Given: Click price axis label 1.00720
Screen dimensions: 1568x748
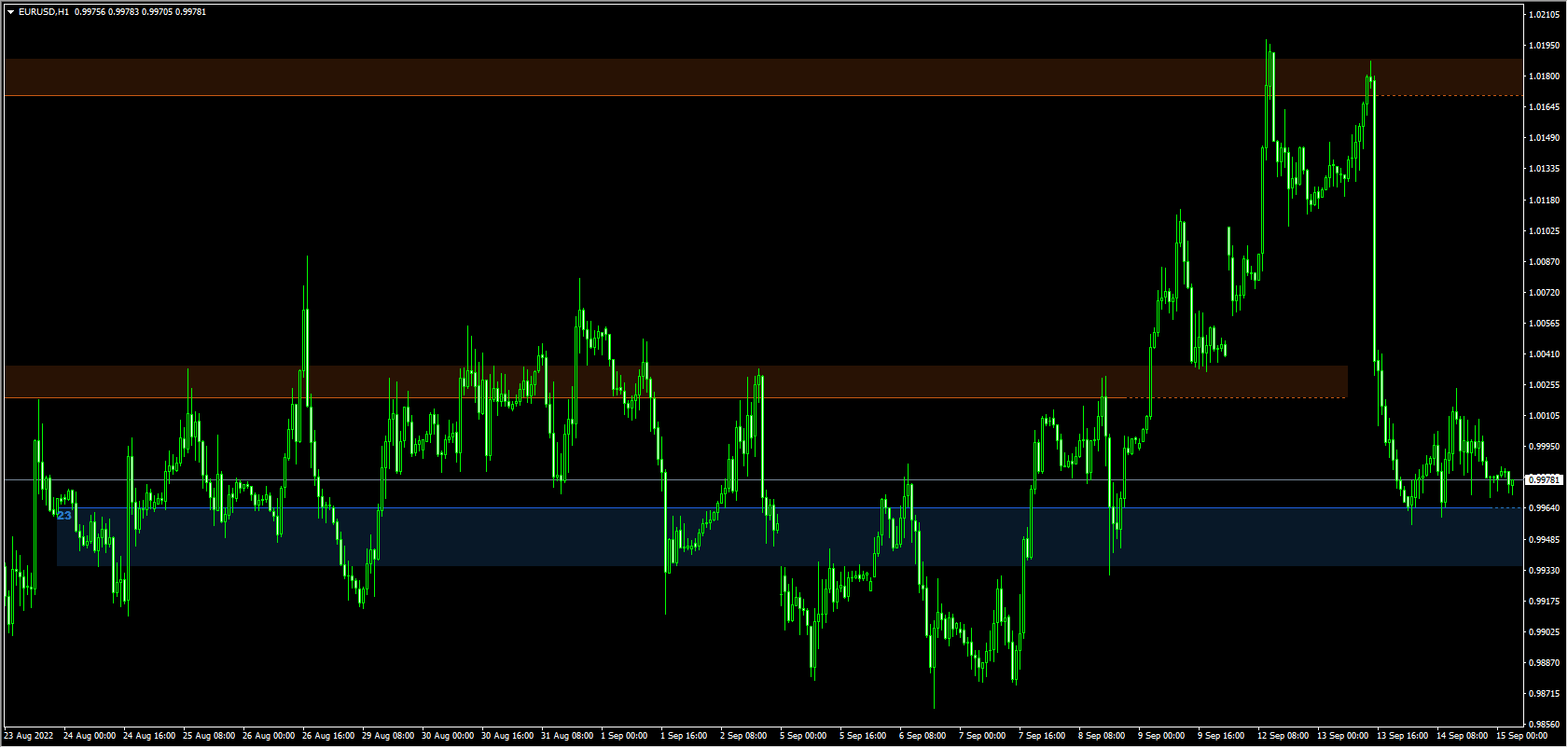Looking at the screenshot, I should pyautogui.click(x=1545, y=293).
